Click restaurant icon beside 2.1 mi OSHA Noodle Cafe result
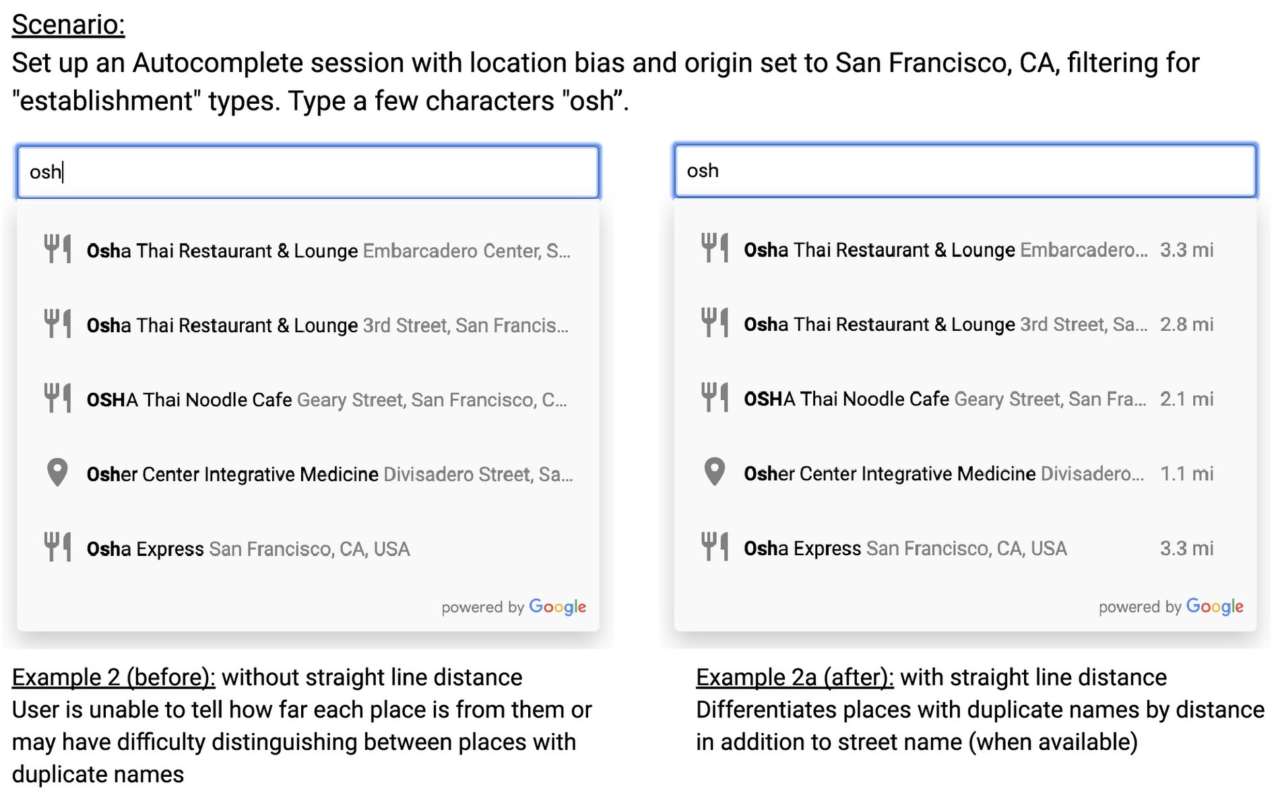This screenshot has height=793, width=1280. 714,398
